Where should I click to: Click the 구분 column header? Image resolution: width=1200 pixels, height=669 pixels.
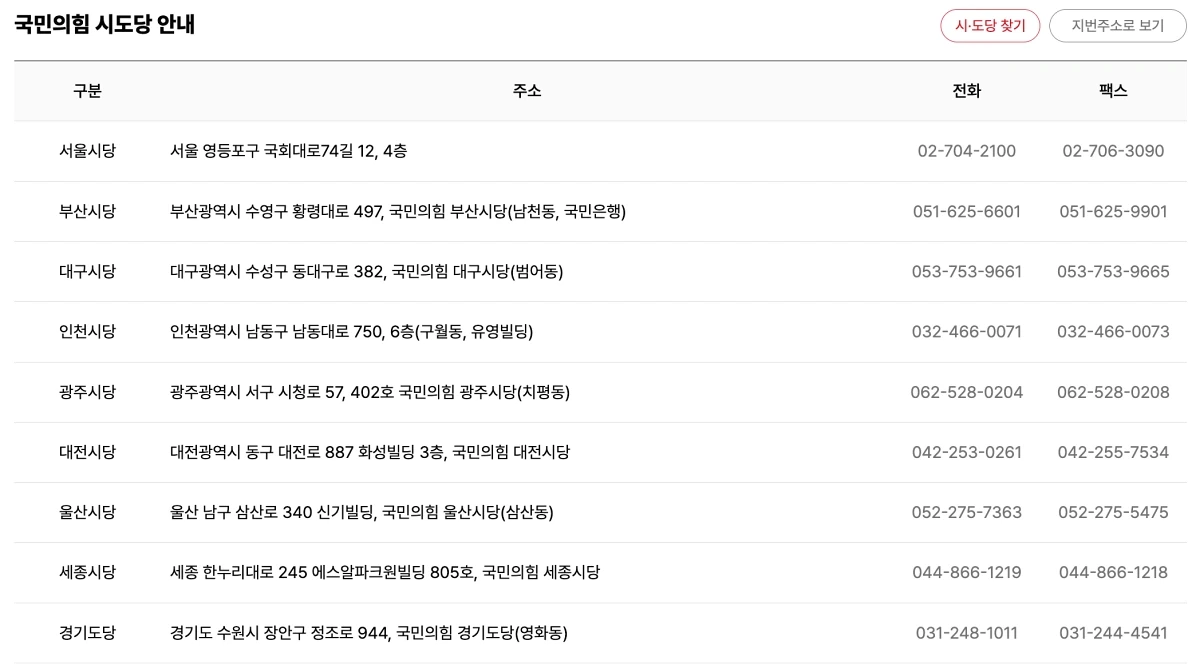coord(88,90)
